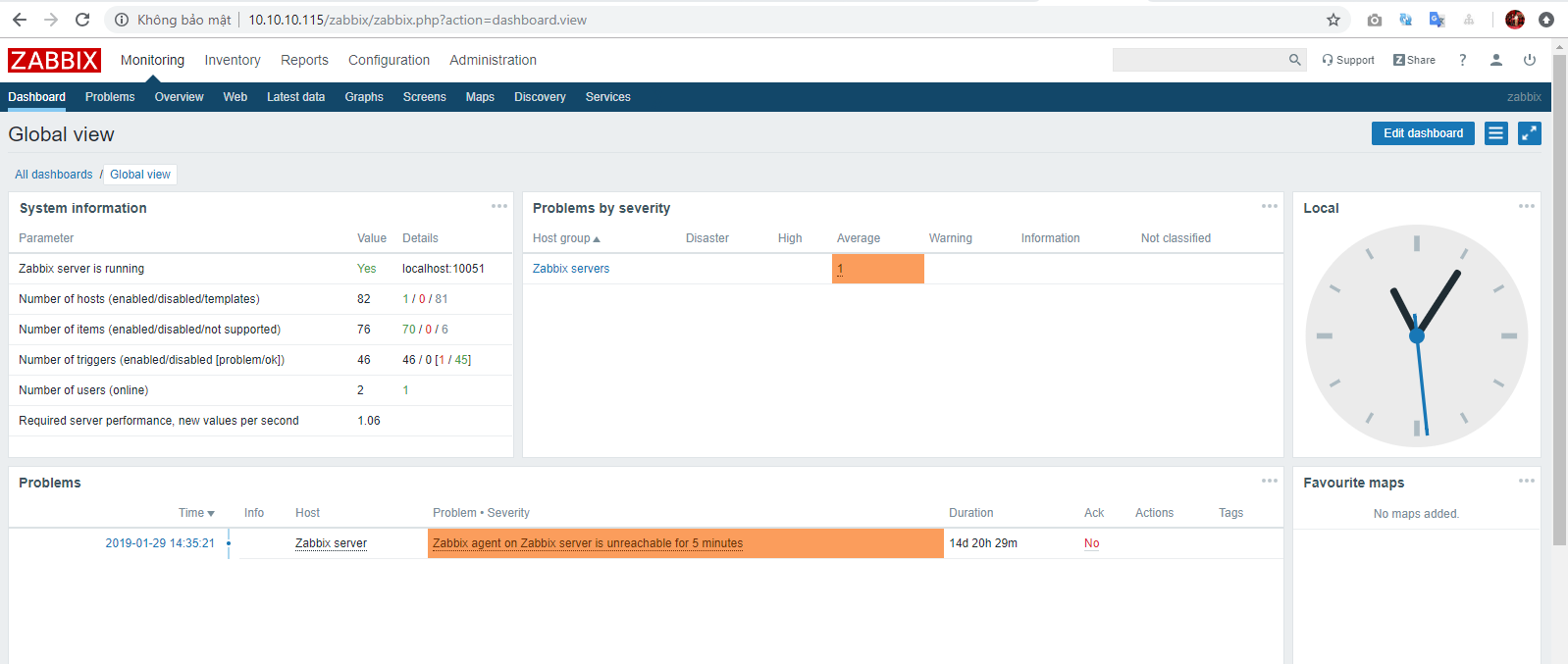The image size is (1568, 664).
Task: Open the System information widget options menu
Action: click(x=499, y=206)
